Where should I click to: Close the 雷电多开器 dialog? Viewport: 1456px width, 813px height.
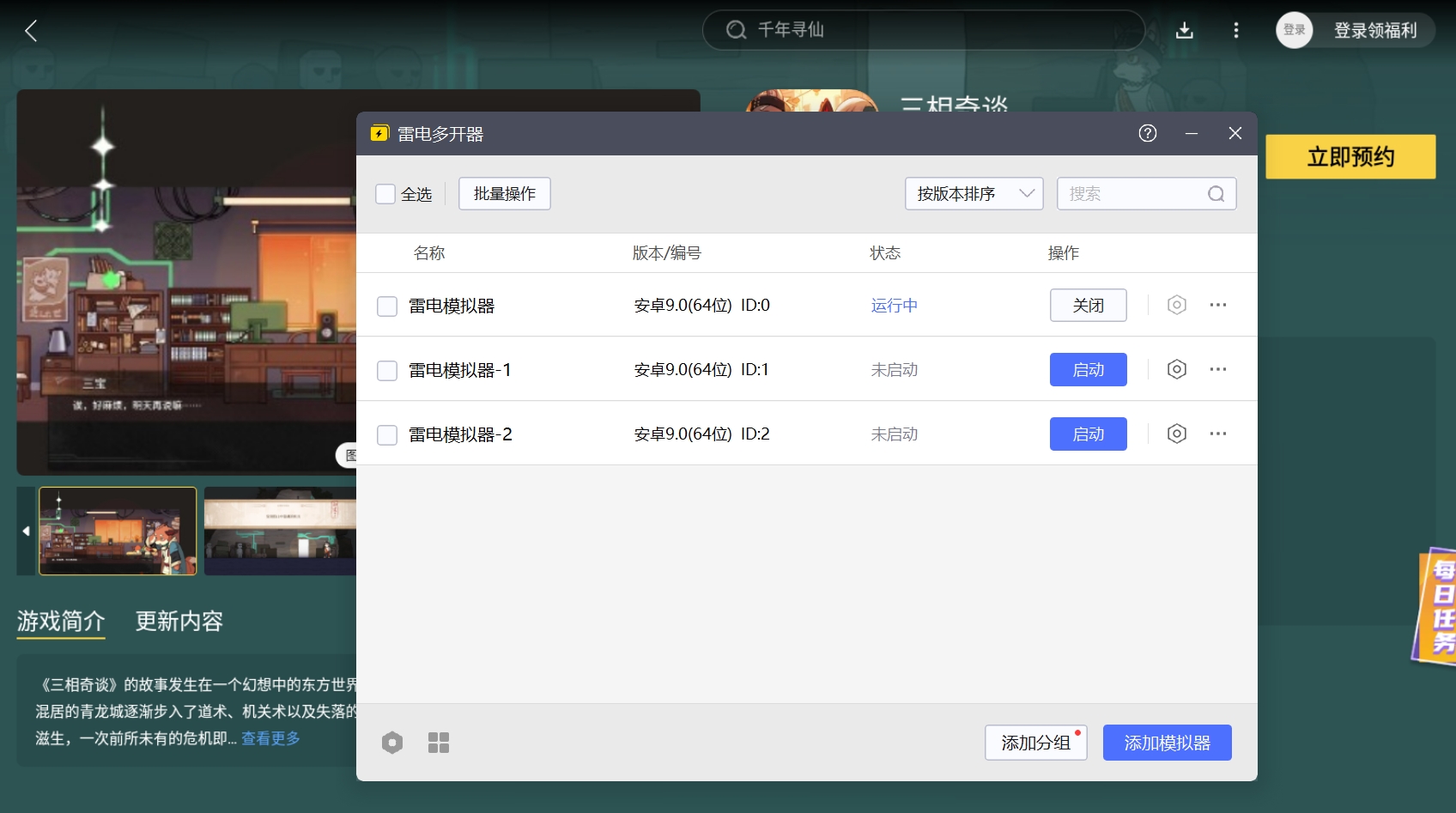(1235, 133)
